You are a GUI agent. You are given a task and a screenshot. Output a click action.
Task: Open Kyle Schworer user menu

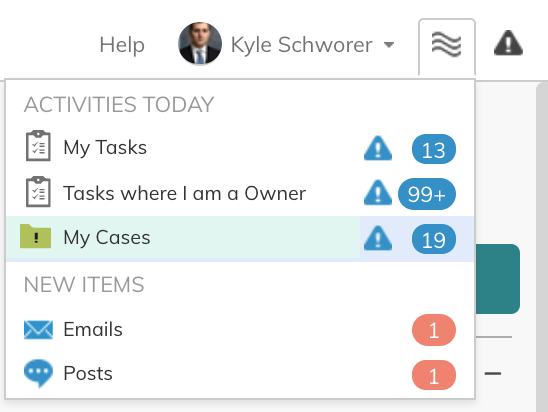[302, 45]
